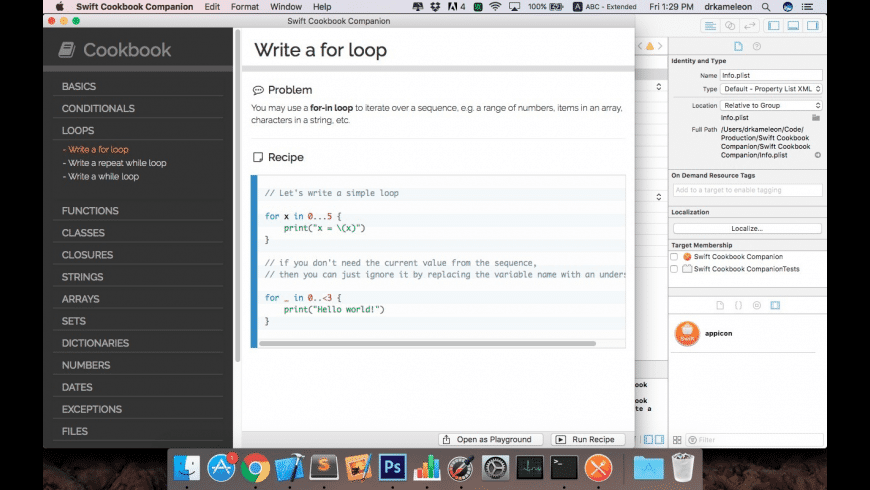Open the Window menu
This screenshot has height=490, width=870.
pos(286,7)
